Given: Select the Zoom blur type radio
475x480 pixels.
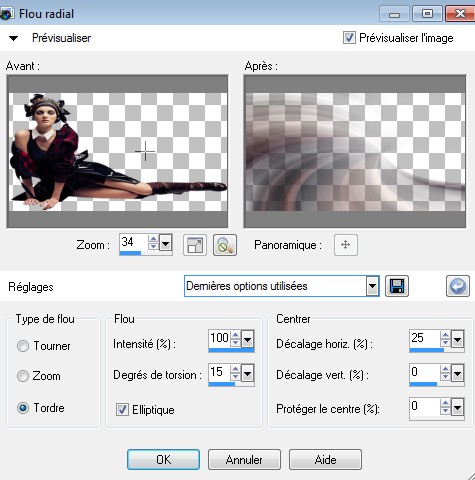Looking at the screenshot, I should [23, 376].
